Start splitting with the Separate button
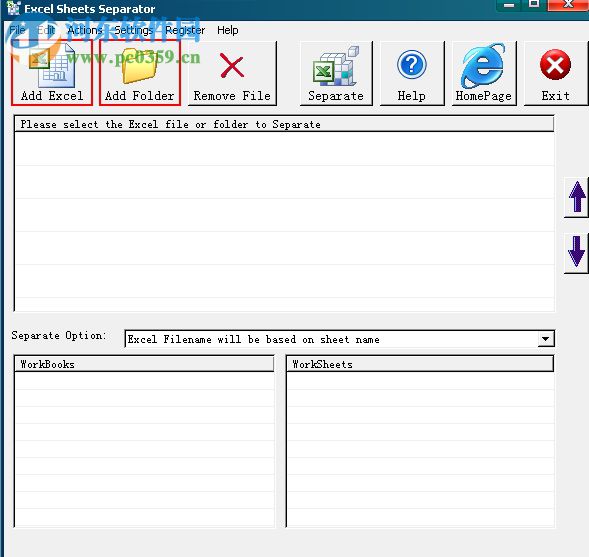 pos(336,74)
